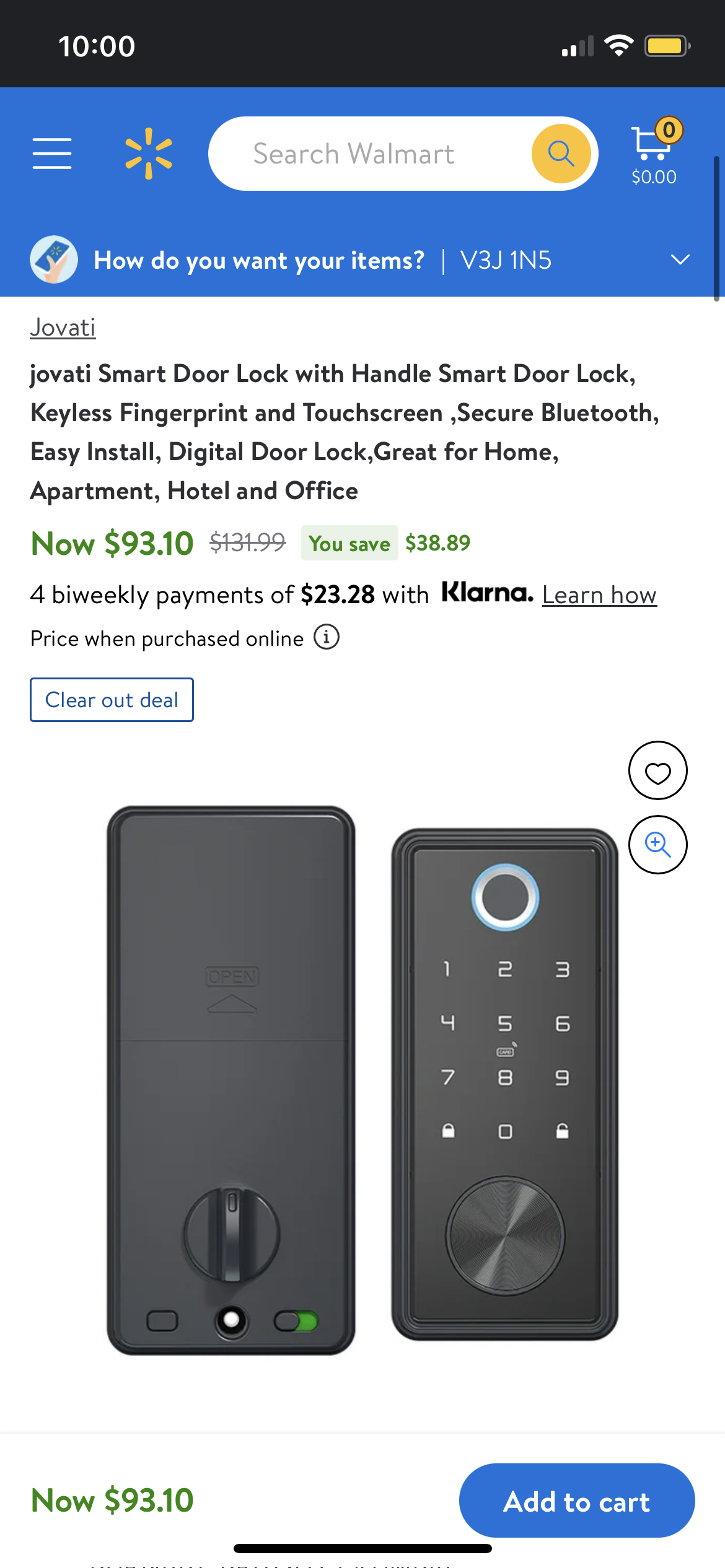The width and height of the screenshot is (725, 1568).
Task: Select the 'Clear out deal' badge
Action: [112, 699]
